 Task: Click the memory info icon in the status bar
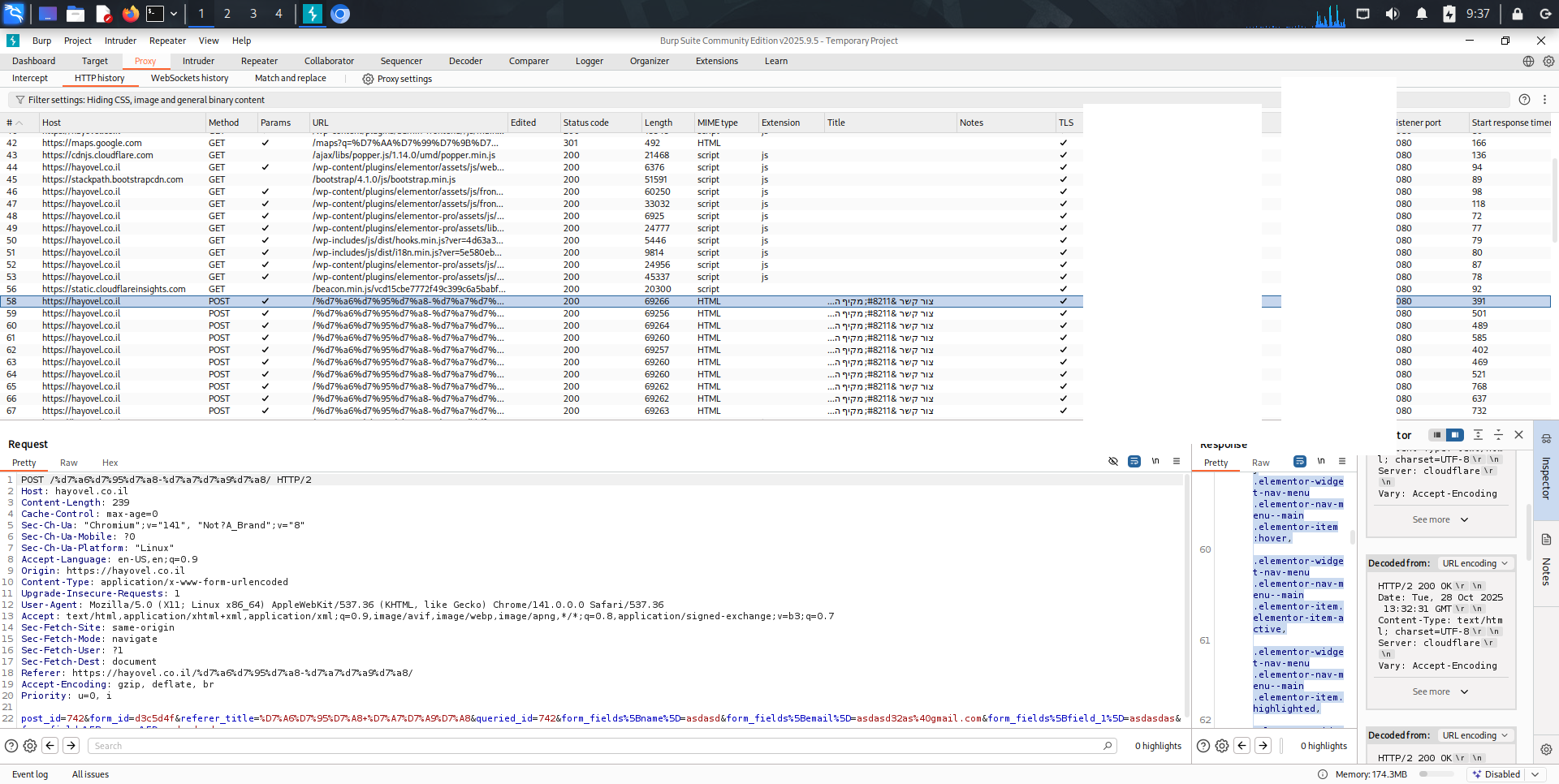point(1323,774)
